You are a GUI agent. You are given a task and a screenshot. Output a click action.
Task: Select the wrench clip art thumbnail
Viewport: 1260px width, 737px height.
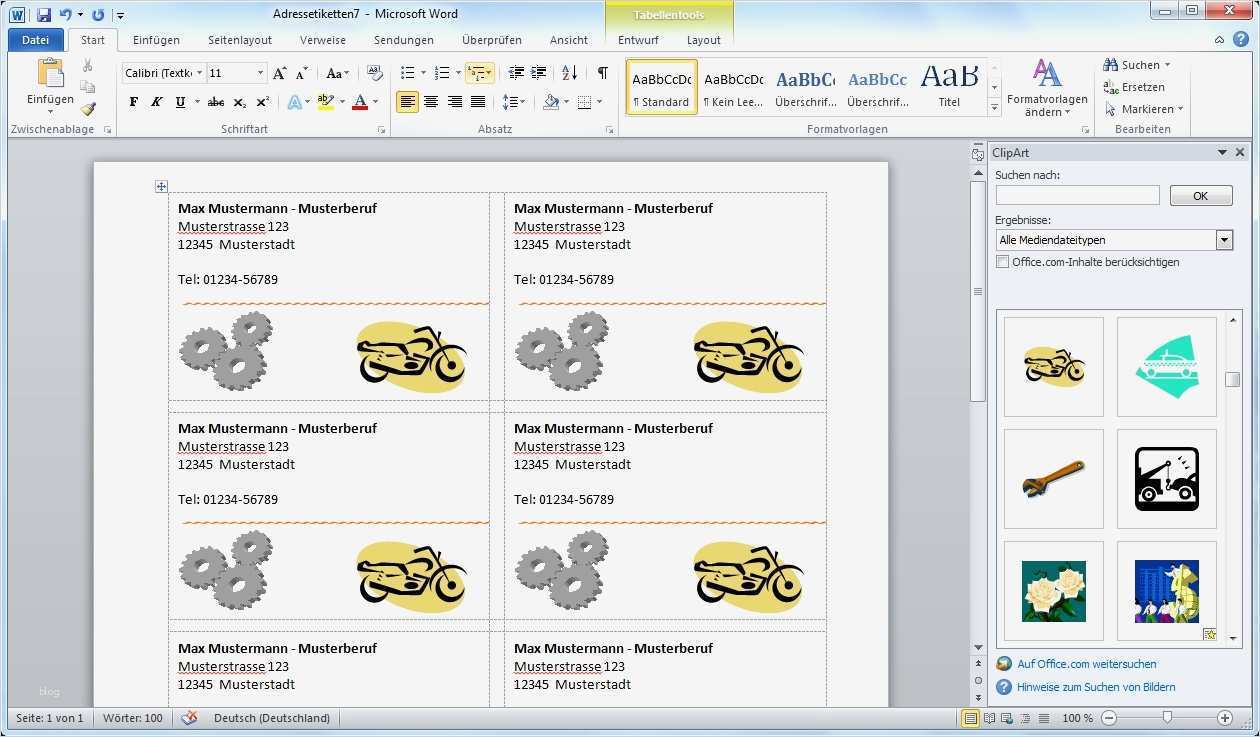[1053, 479]
